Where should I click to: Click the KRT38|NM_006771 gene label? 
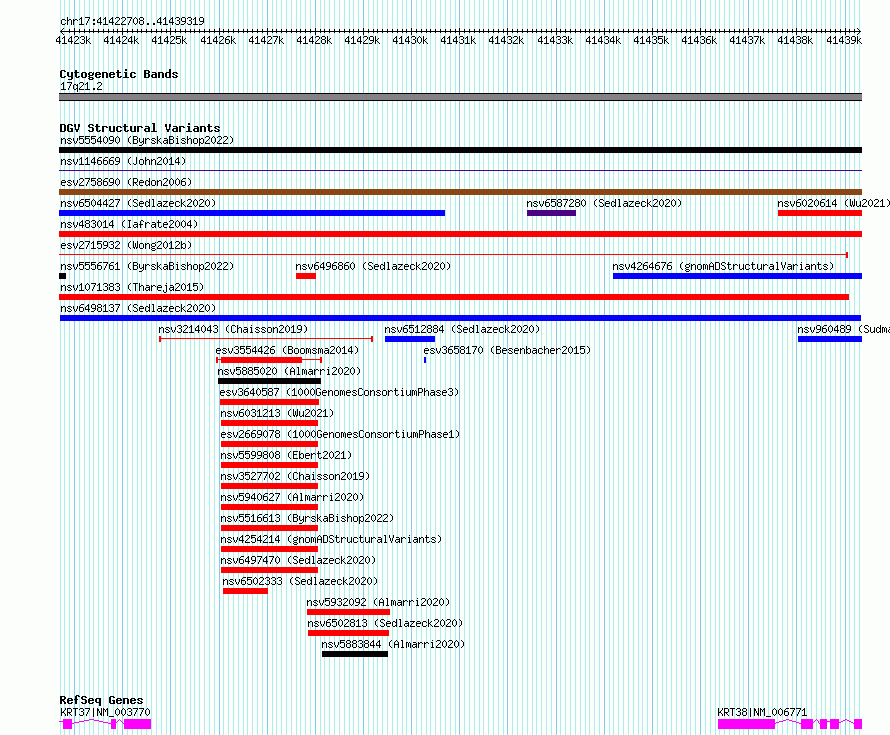click(762, 712)
